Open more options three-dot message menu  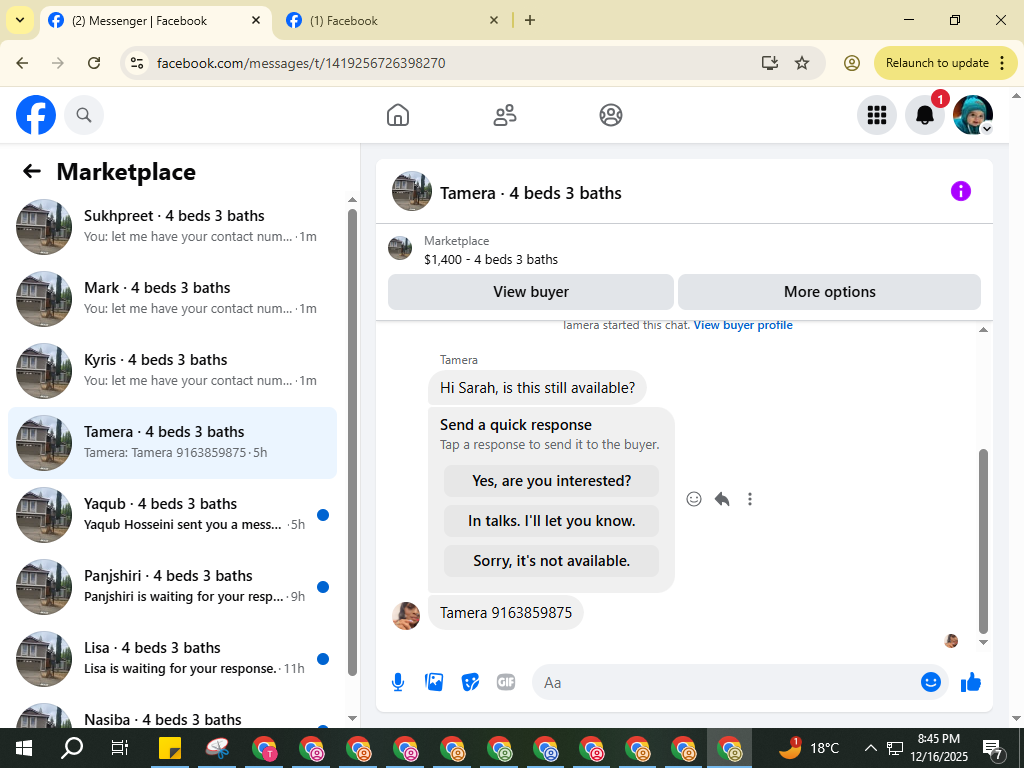[x=750, y=499]
